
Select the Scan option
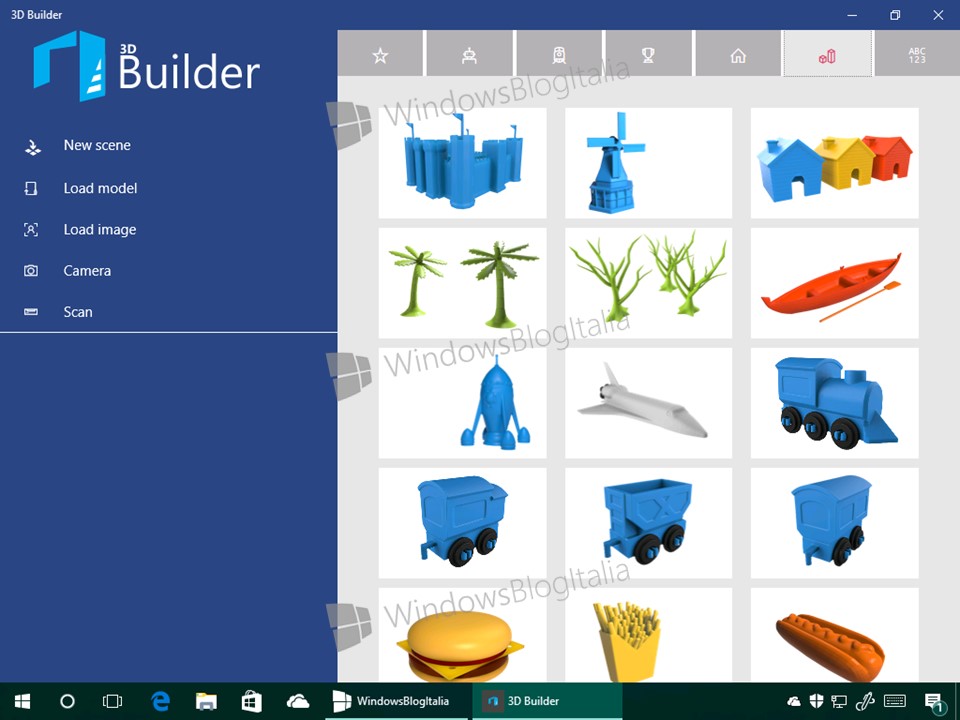(x=78, y=312)
